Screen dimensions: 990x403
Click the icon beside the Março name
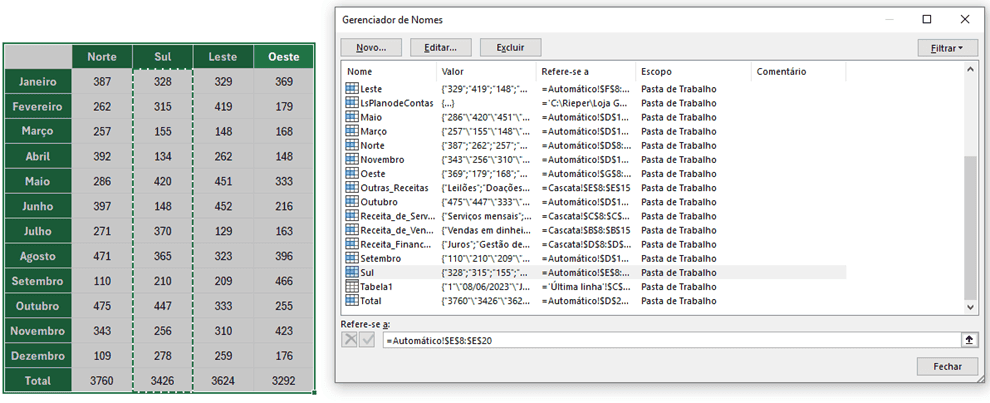352,131
